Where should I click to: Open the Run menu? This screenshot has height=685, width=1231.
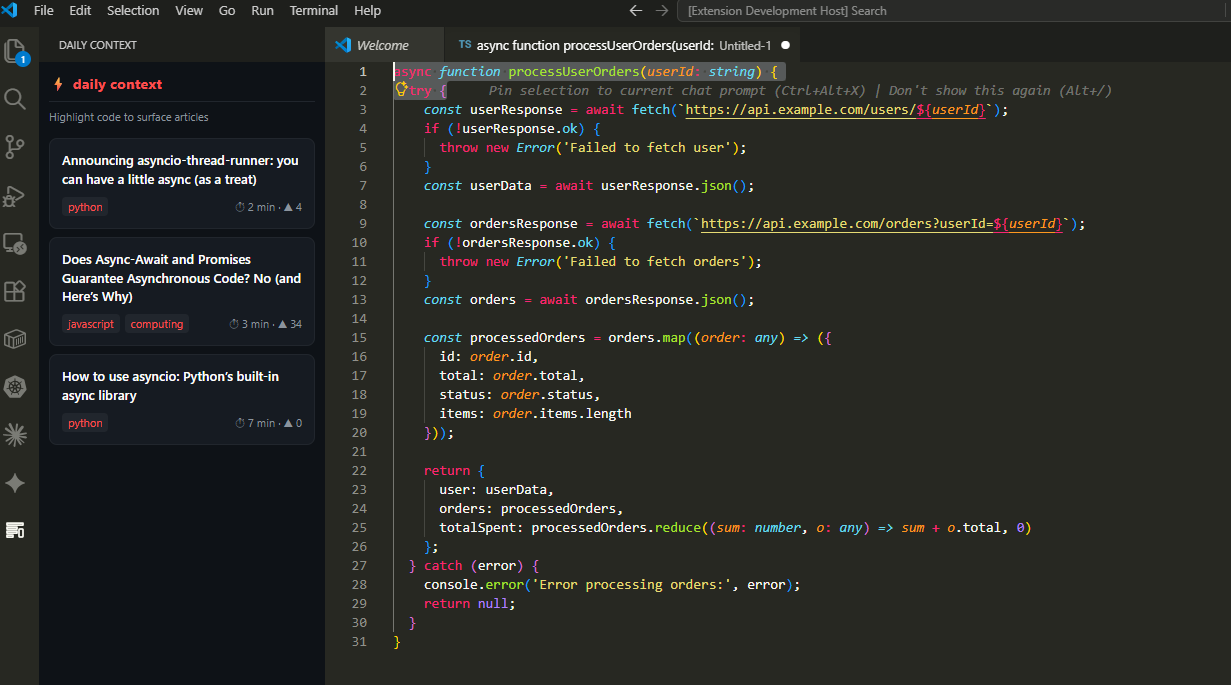point(262,10)
